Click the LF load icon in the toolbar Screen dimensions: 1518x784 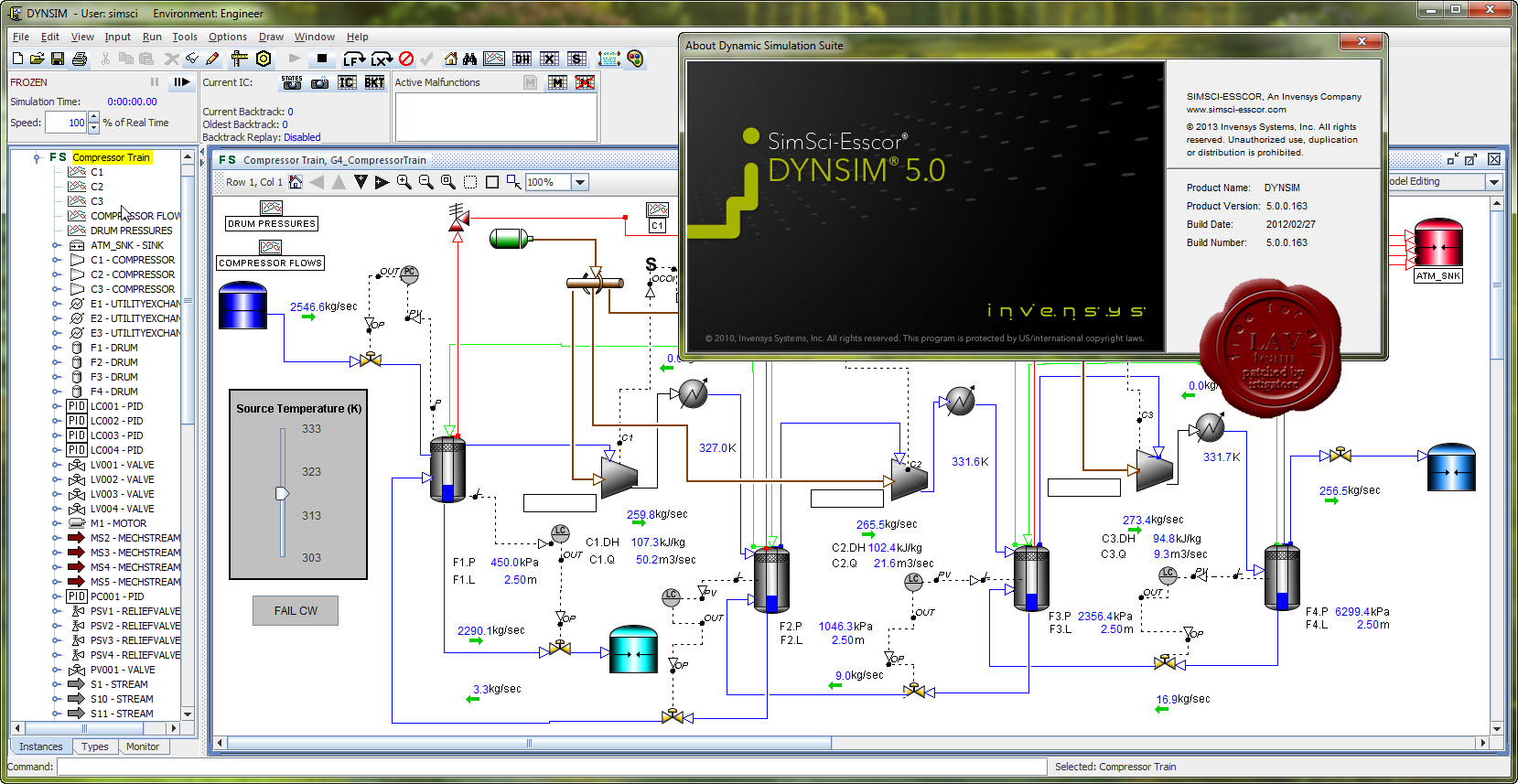[353, 59]
